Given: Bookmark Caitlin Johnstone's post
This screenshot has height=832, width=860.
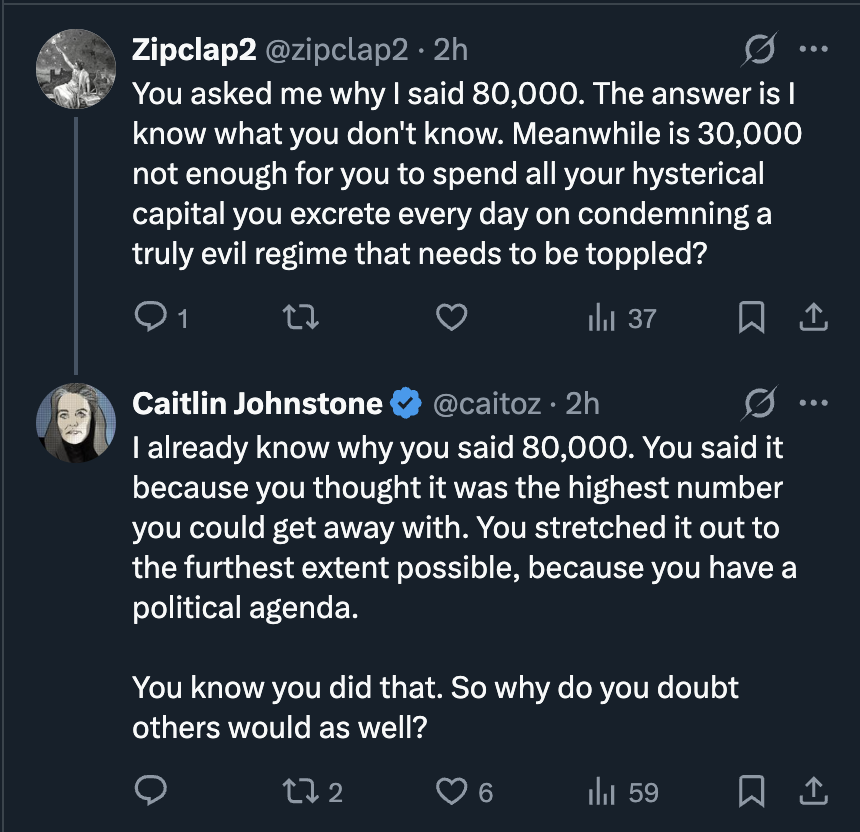Looking at the screenshot, I should pos(751,792).
